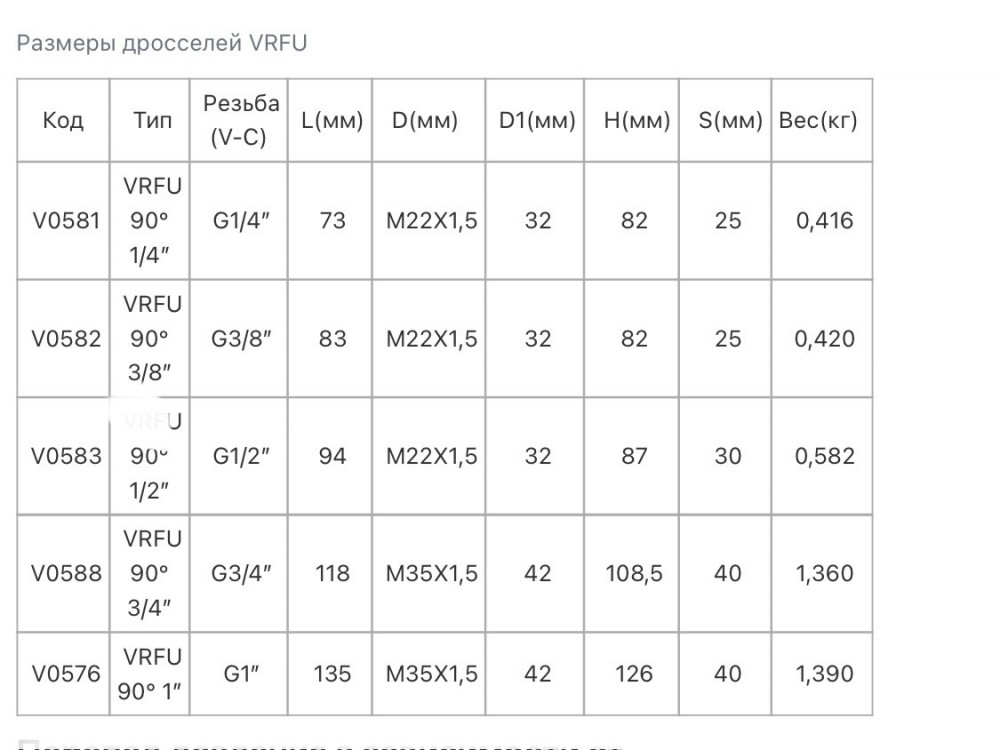Click the "H(мм)" column header
The image size is (1000, 750).
pyautogui.click(x=636, y=121)
